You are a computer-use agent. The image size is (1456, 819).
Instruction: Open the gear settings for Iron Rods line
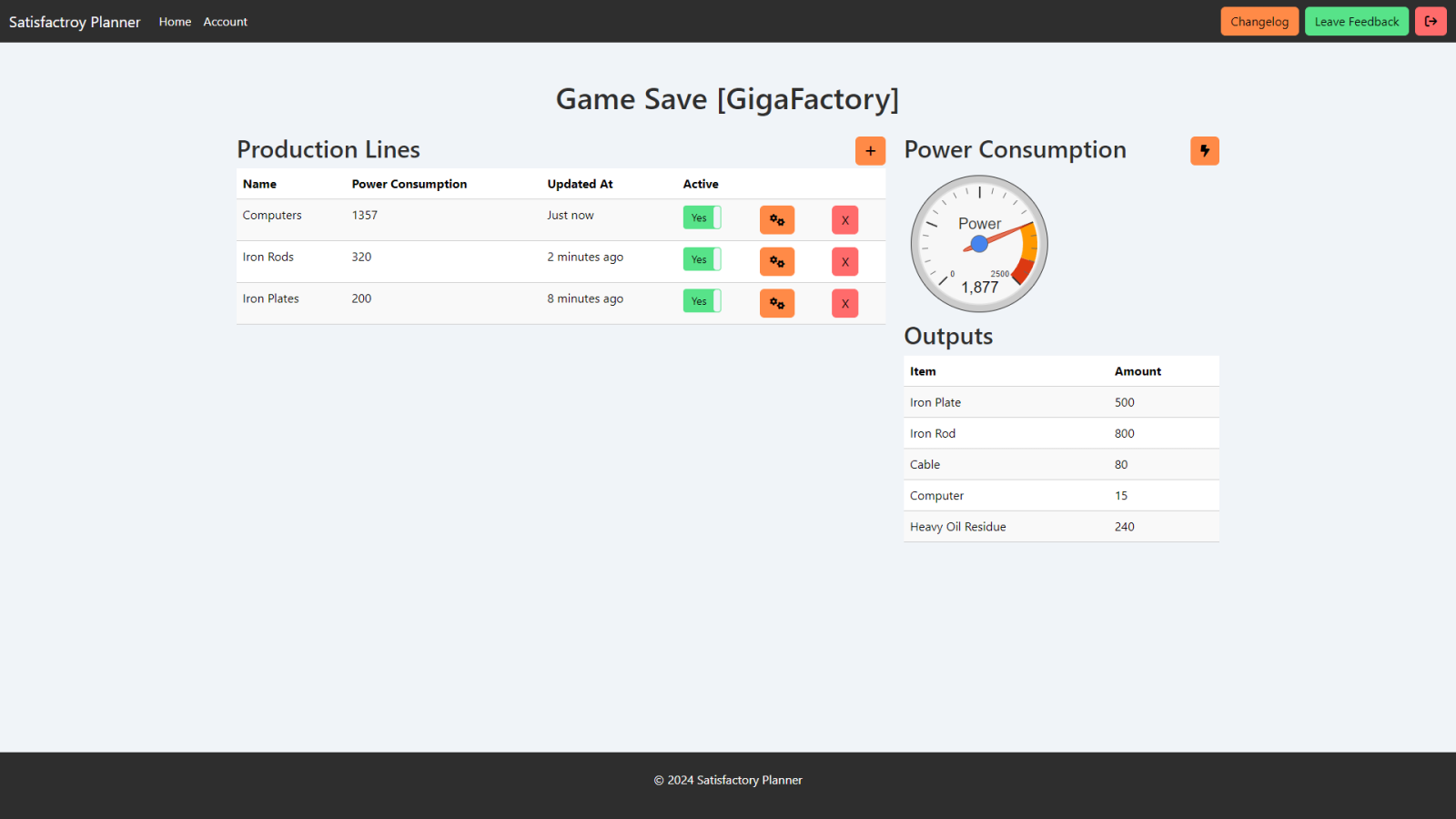(776, 261)
